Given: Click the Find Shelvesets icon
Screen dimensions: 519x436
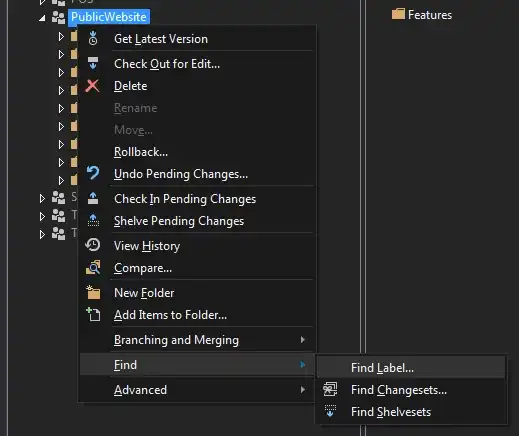Looking at the screenshot, I should (330, 411).
